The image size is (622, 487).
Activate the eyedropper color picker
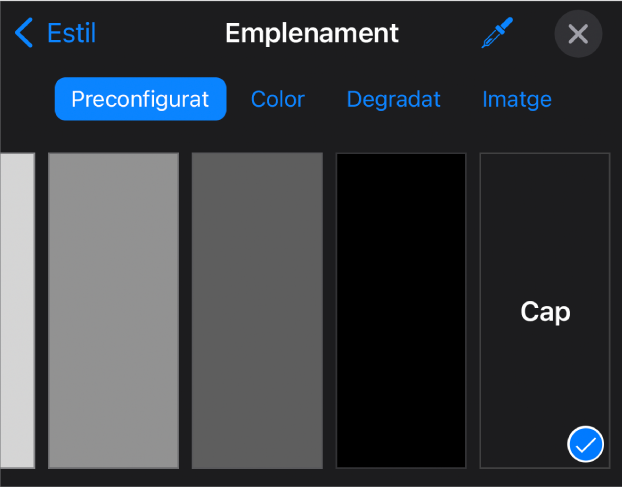(497, 33)
